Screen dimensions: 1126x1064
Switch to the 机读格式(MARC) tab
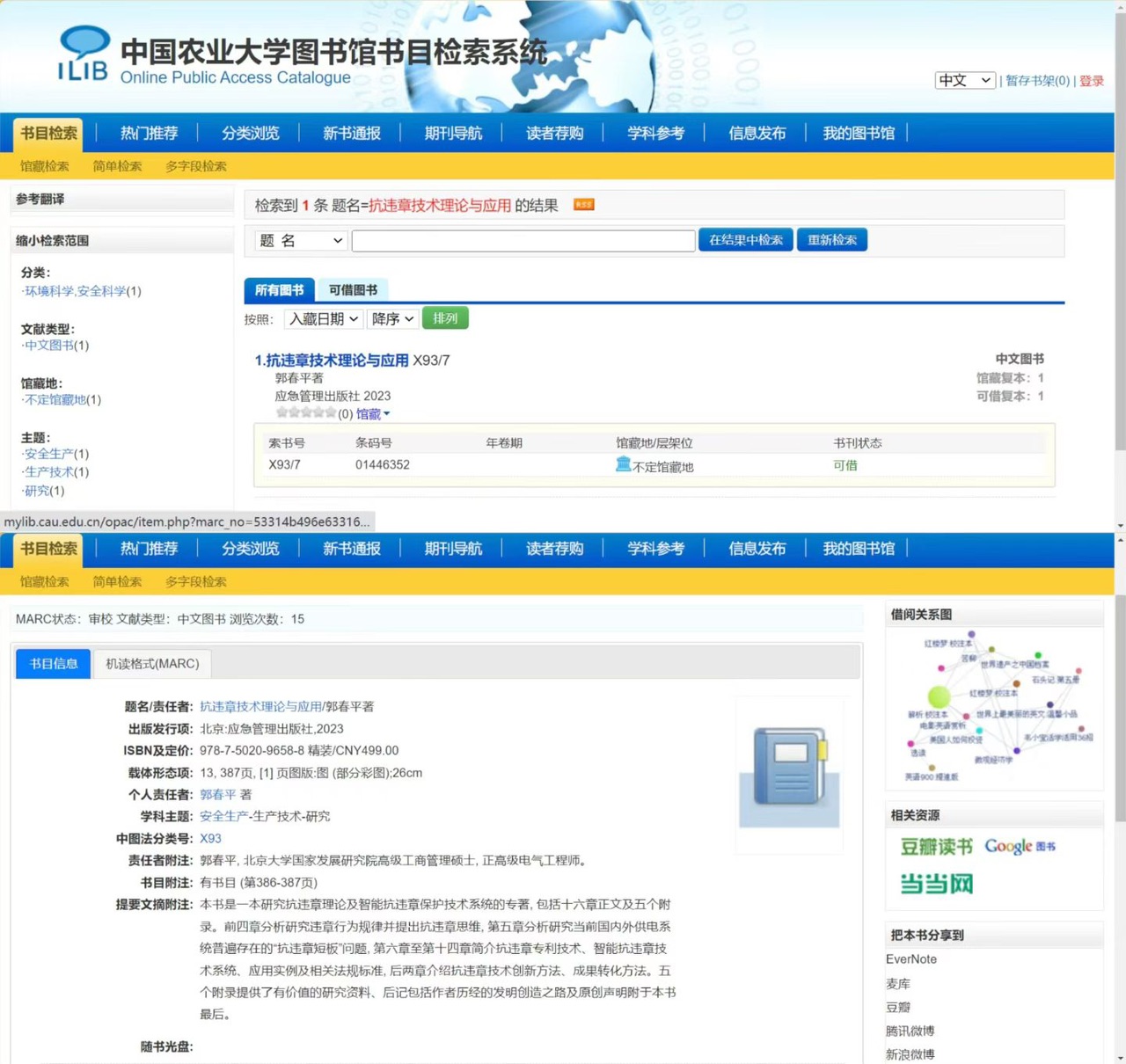coord(152,664)
